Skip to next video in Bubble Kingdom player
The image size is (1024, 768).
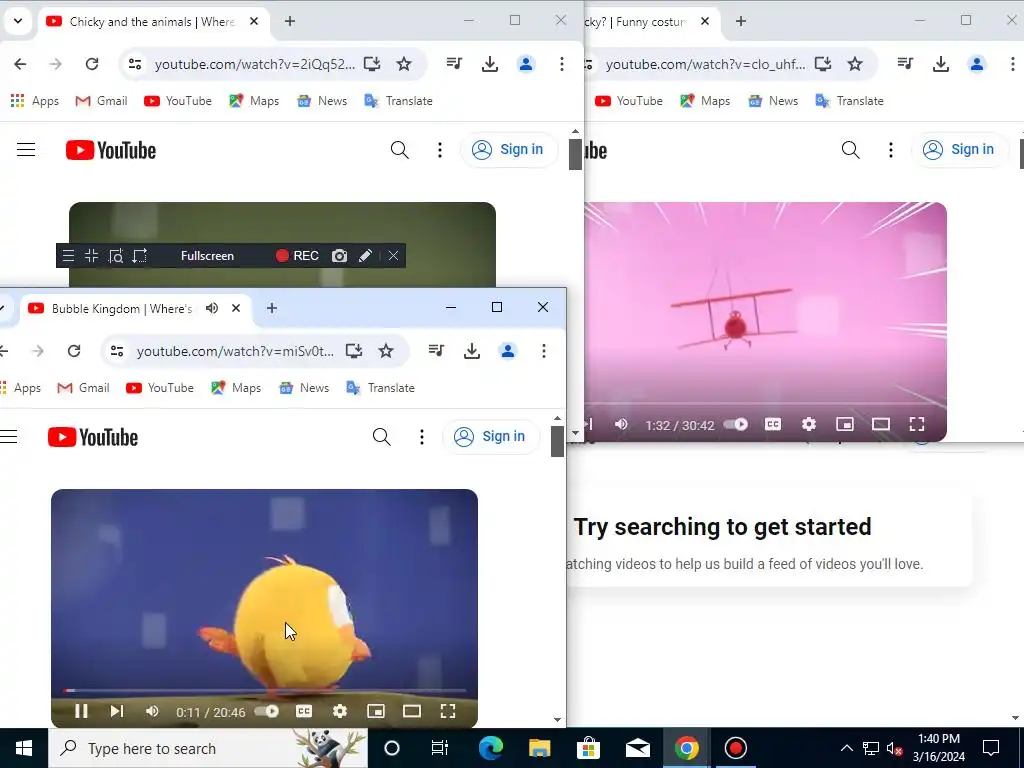(x=117, y=711)
